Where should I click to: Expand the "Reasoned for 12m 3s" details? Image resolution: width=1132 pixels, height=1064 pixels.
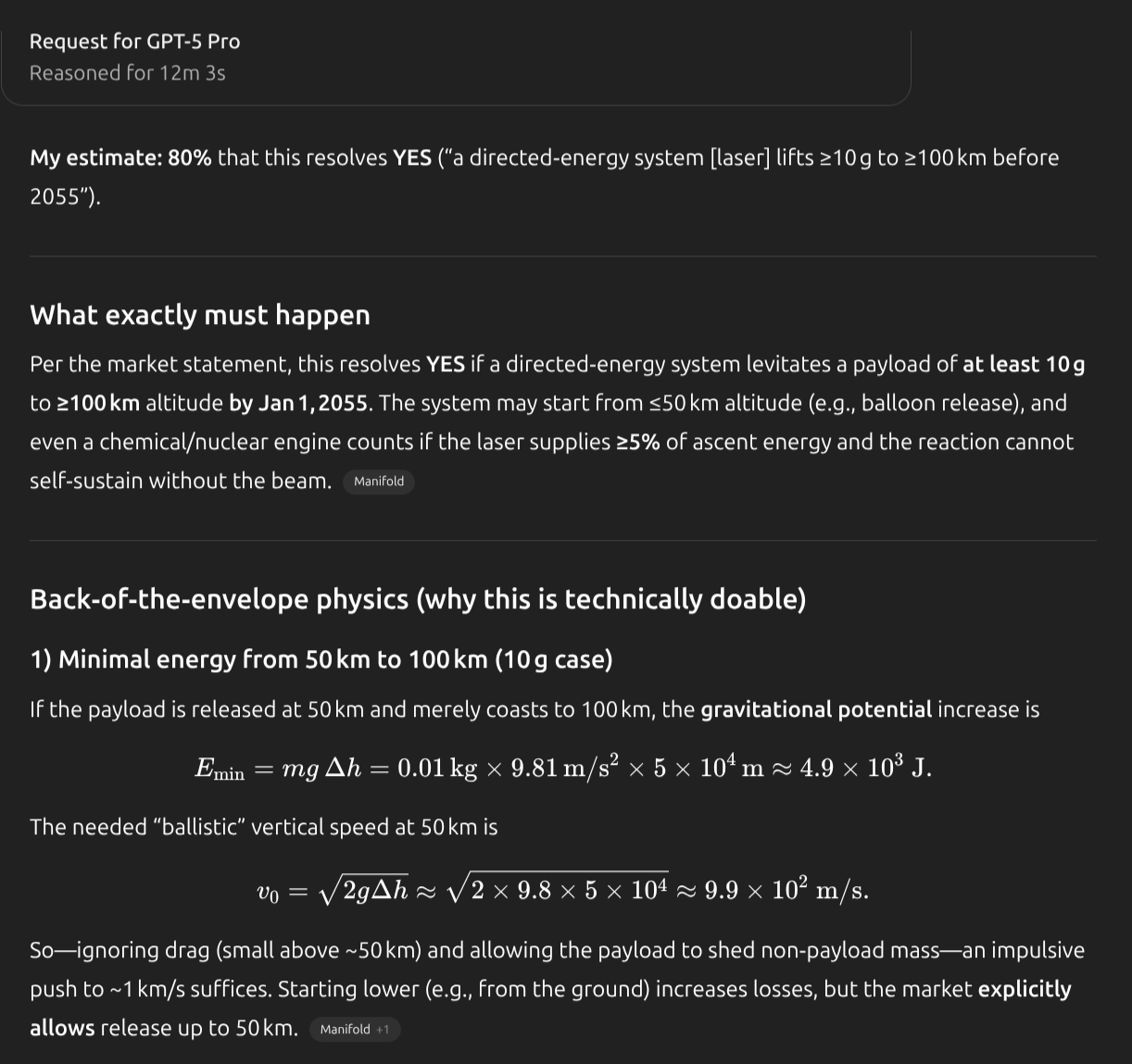pos(127,73)
